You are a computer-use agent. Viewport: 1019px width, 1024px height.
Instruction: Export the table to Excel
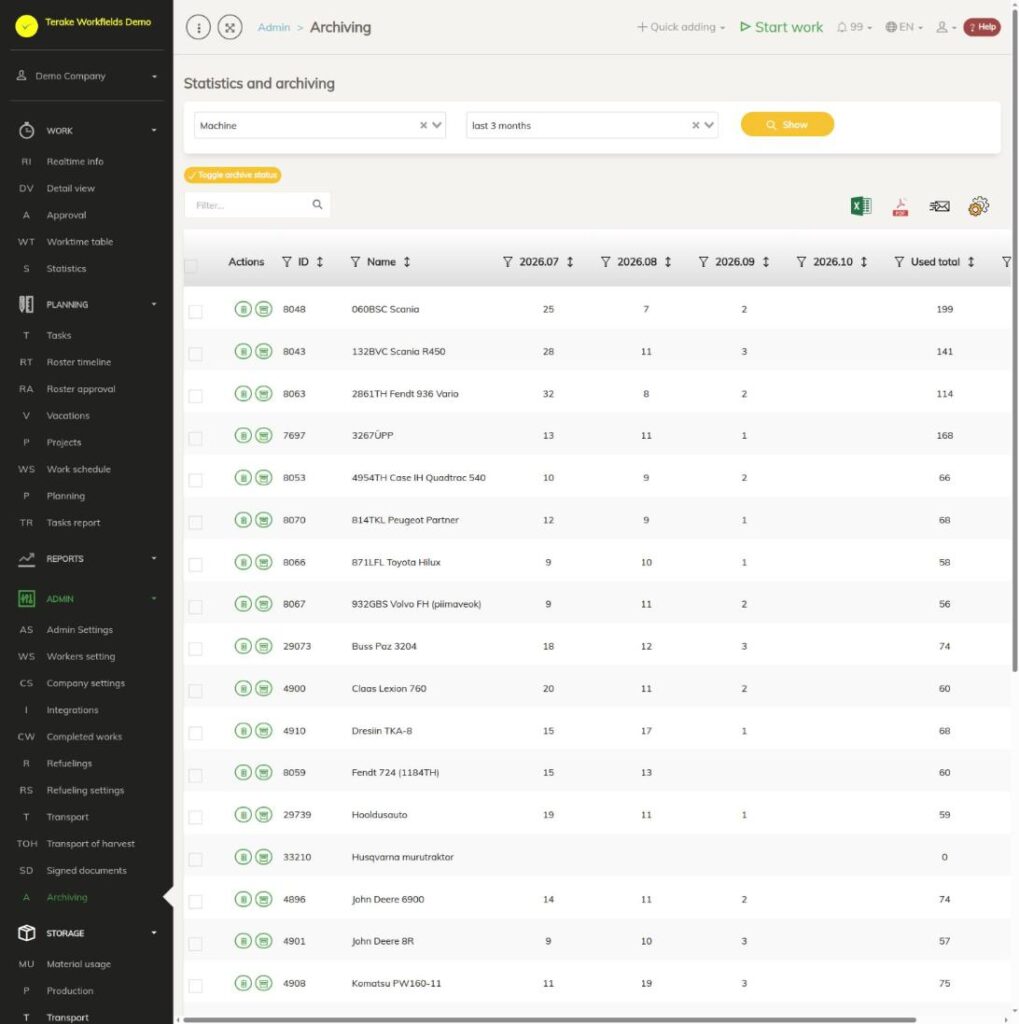pyautogui.click(x=861, y=206)
